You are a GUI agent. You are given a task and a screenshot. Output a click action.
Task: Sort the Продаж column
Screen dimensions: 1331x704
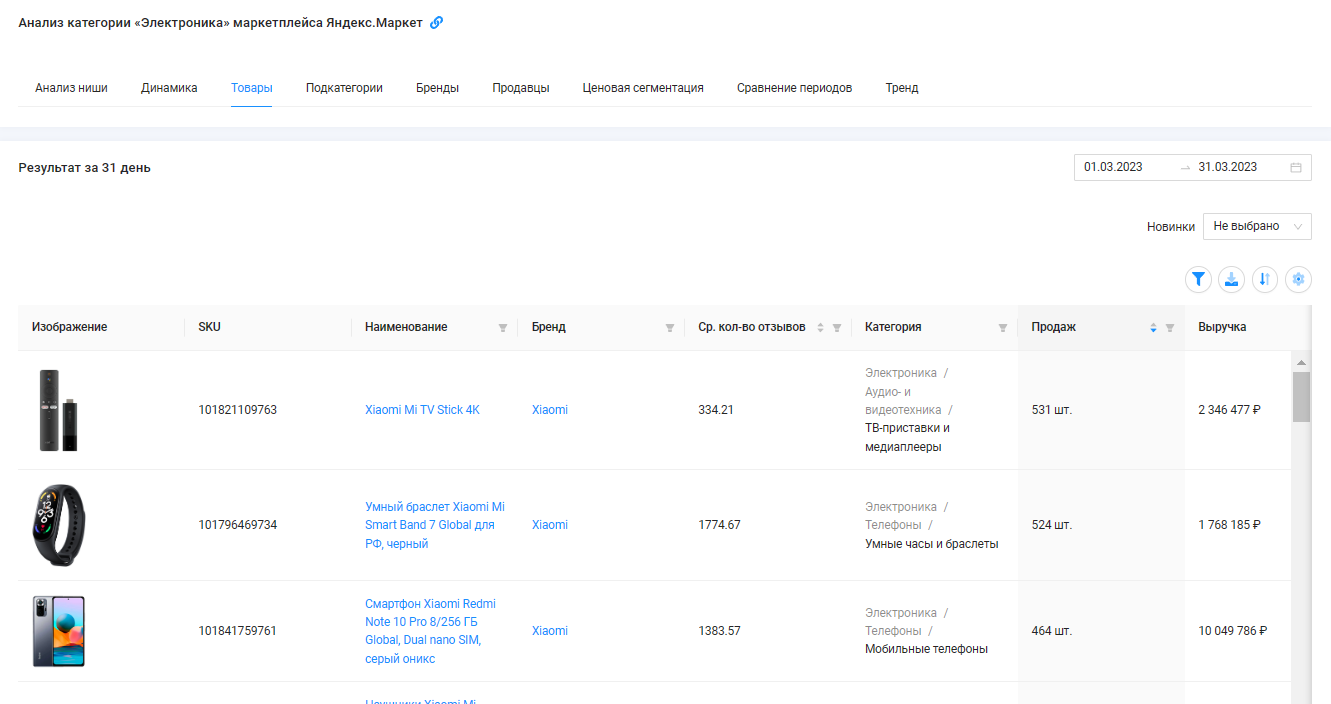(x=1153, y=328)
